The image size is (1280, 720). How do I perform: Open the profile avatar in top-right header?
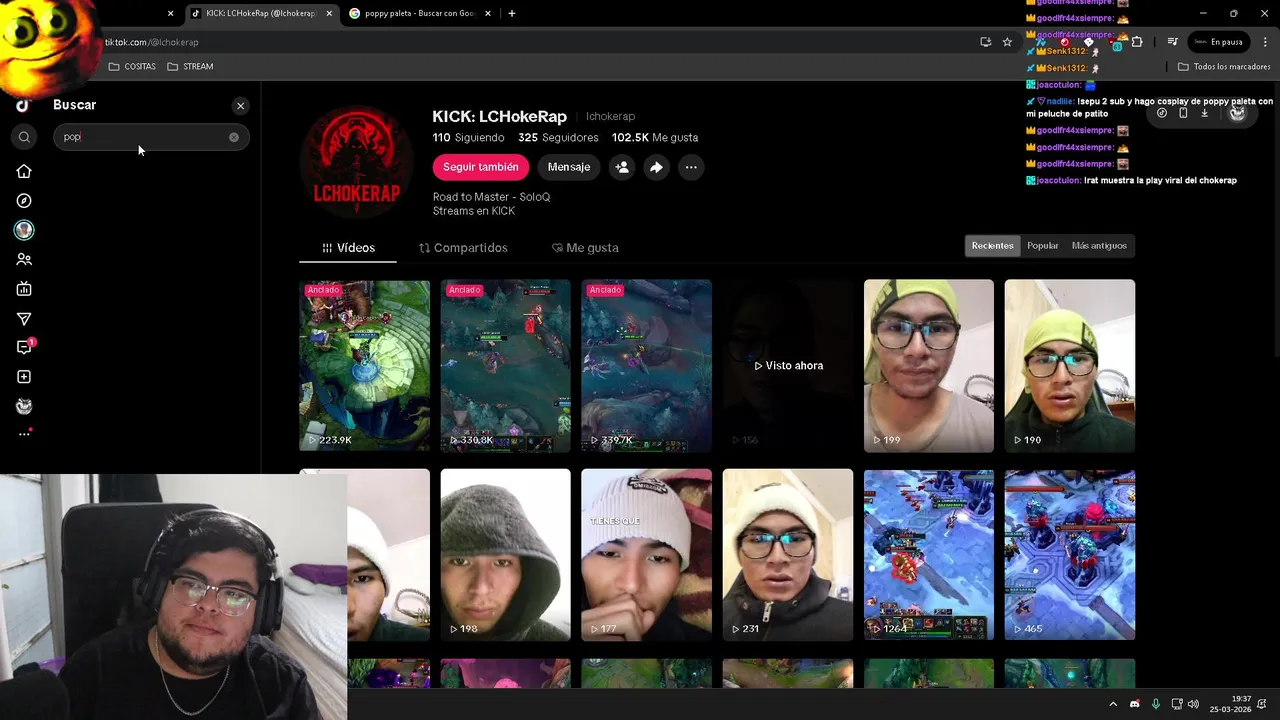pyautogui.click(x=1237, y=113)
